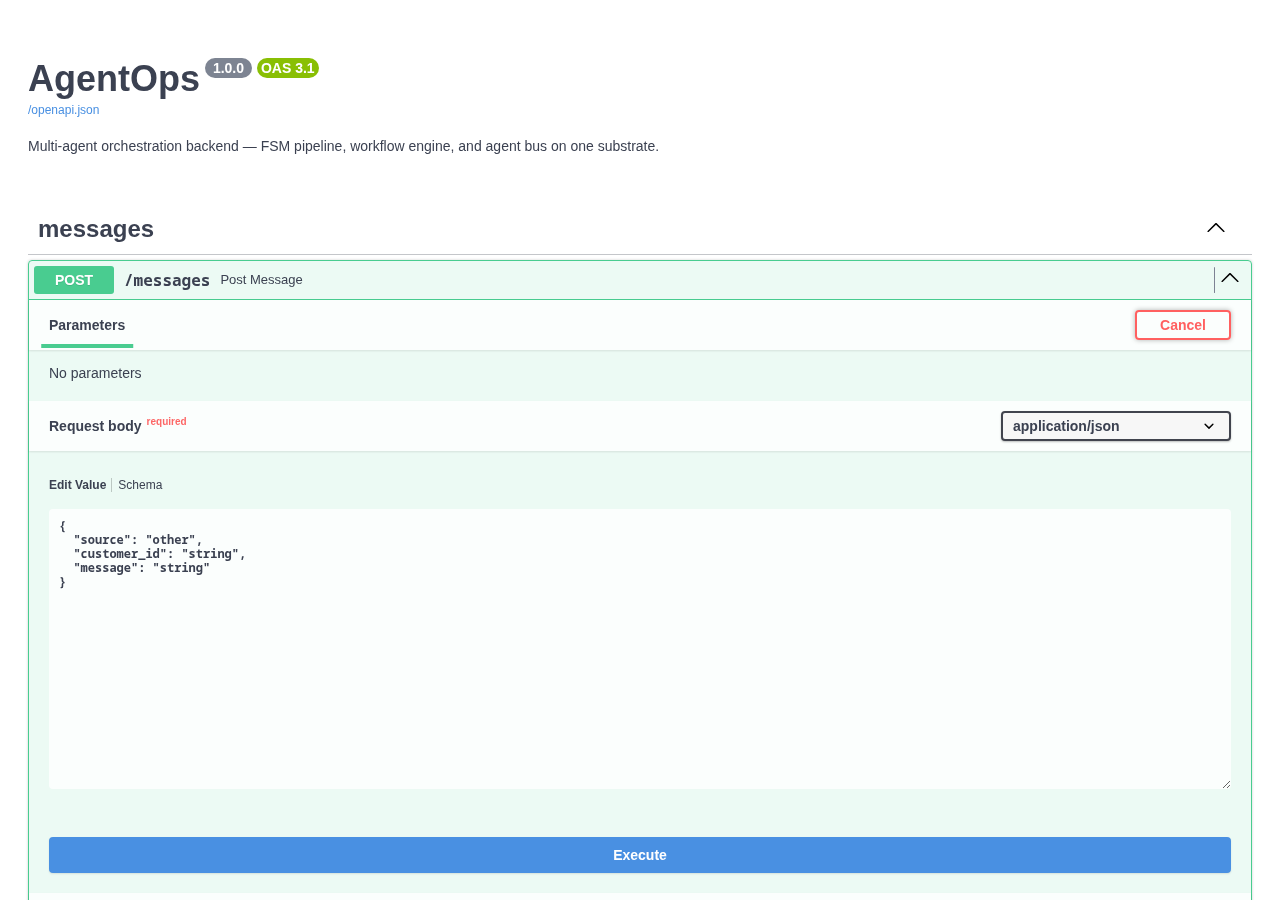Click the OAS 3.1 badge
The width and height of the screenshot is (1280, 900).
(x=288, y=68)
